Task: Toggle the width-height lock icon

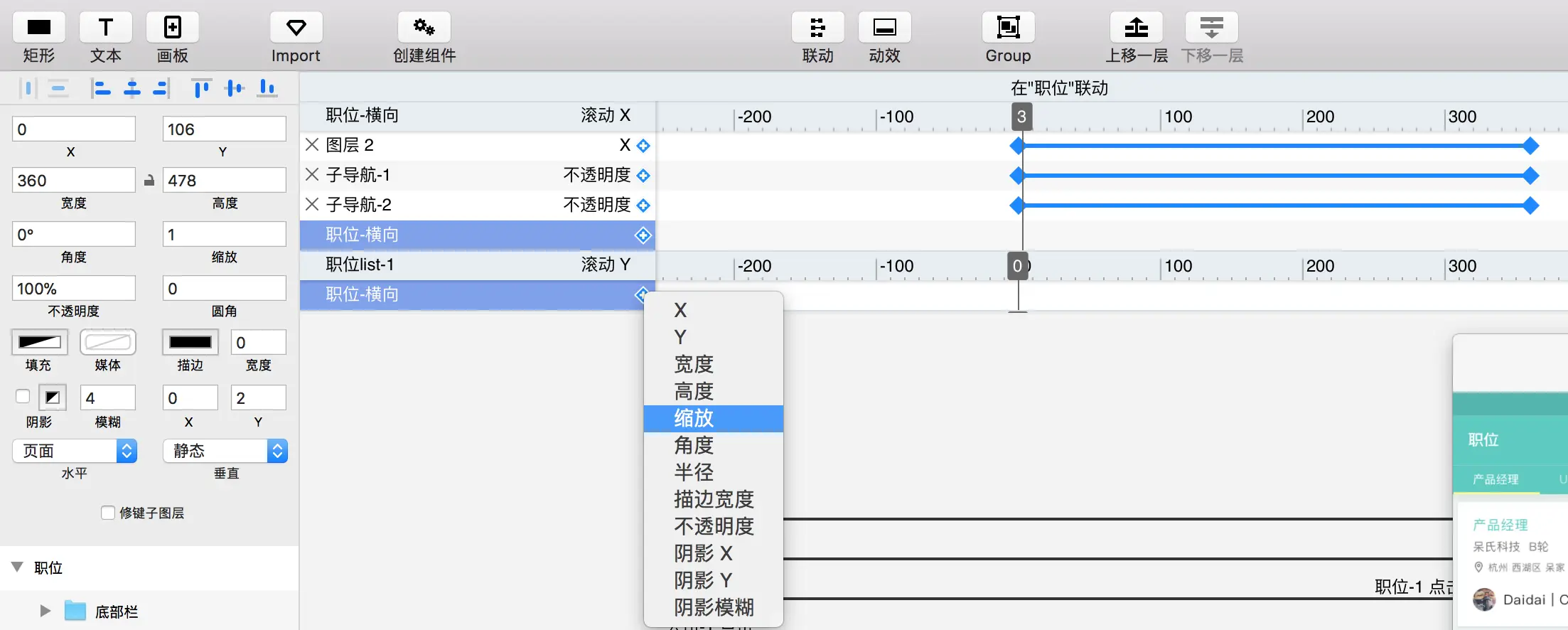Action: (x=149, y=181)
